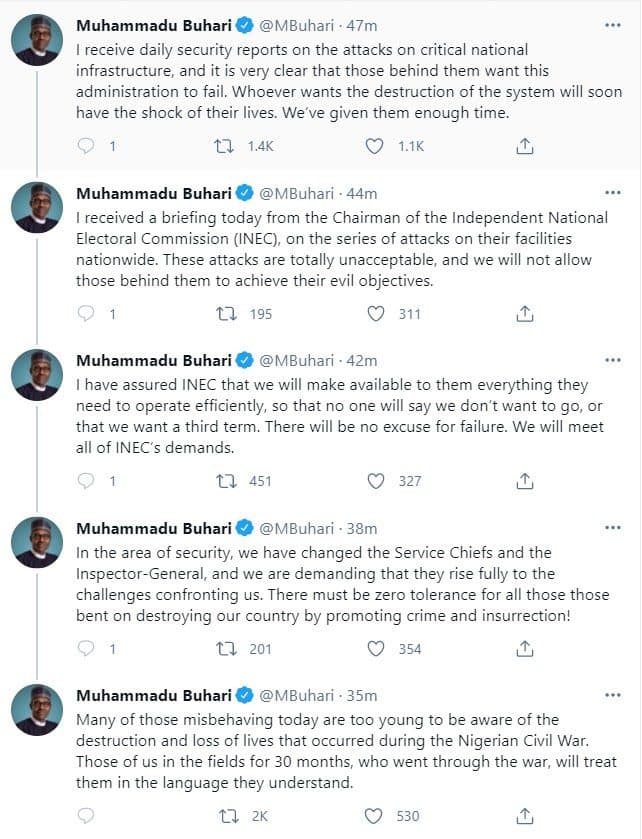Image resolution: width=642 pixels, height=839 pixels.
Task: Retweet the 42m tweet with 451 retweets
Action: [x=226, y=481]
